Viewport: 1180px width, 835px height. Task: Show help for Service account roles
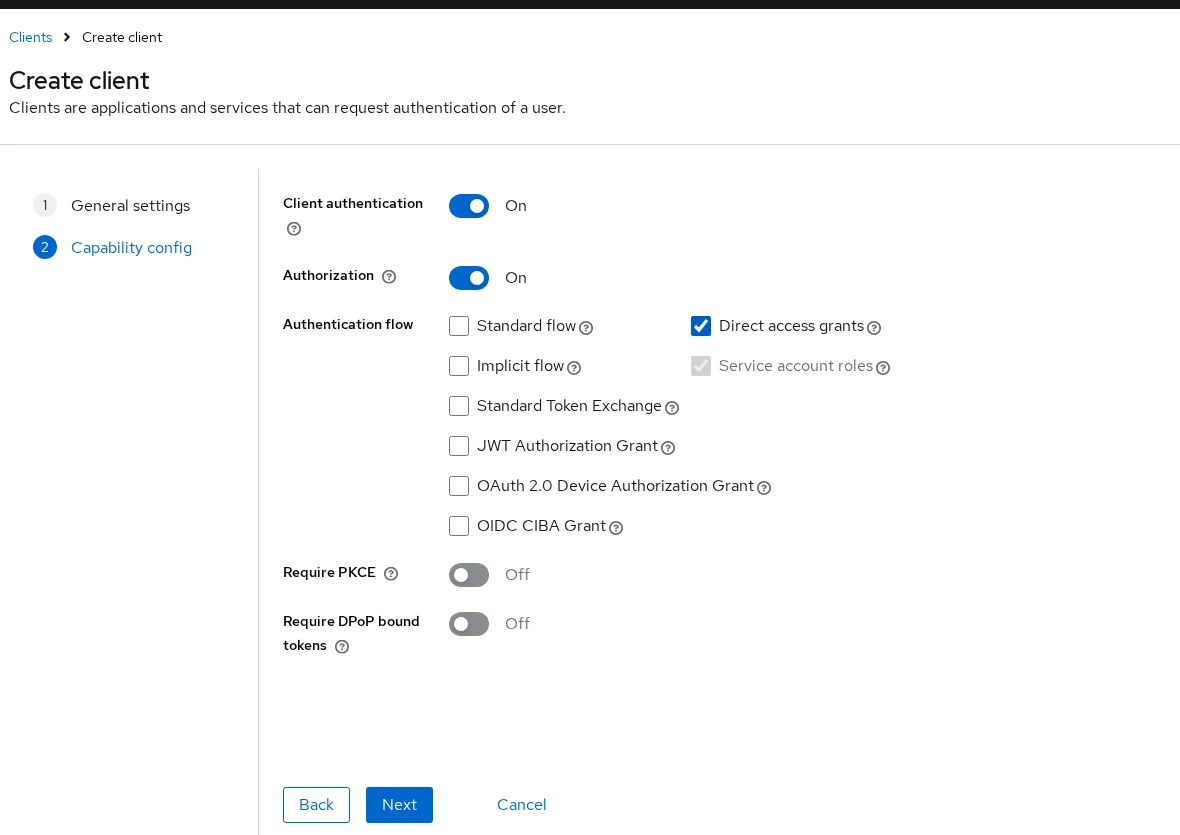(883, 368)
